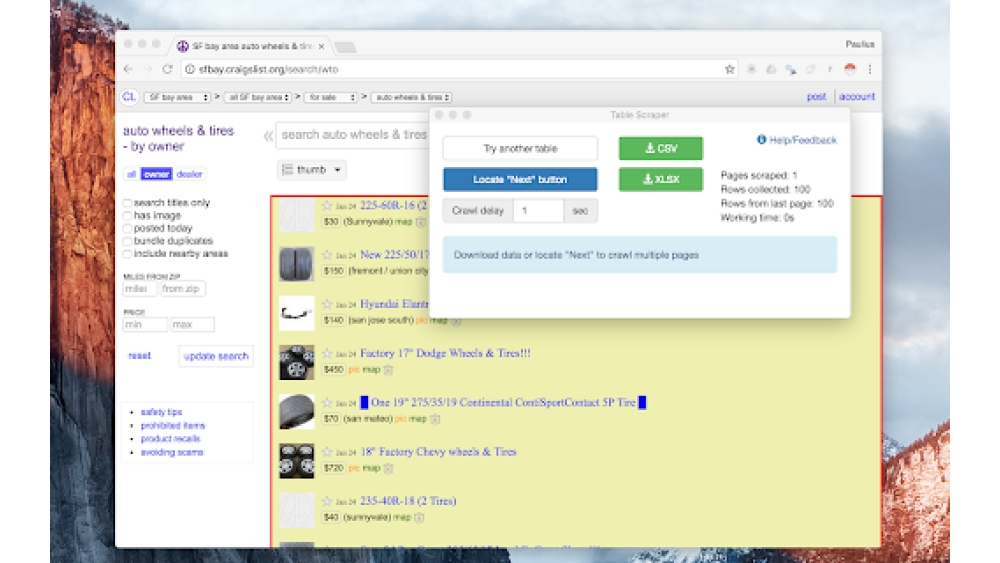Open a new browser tab
This screenshot has width=1000, height=563.
[345, 47]
